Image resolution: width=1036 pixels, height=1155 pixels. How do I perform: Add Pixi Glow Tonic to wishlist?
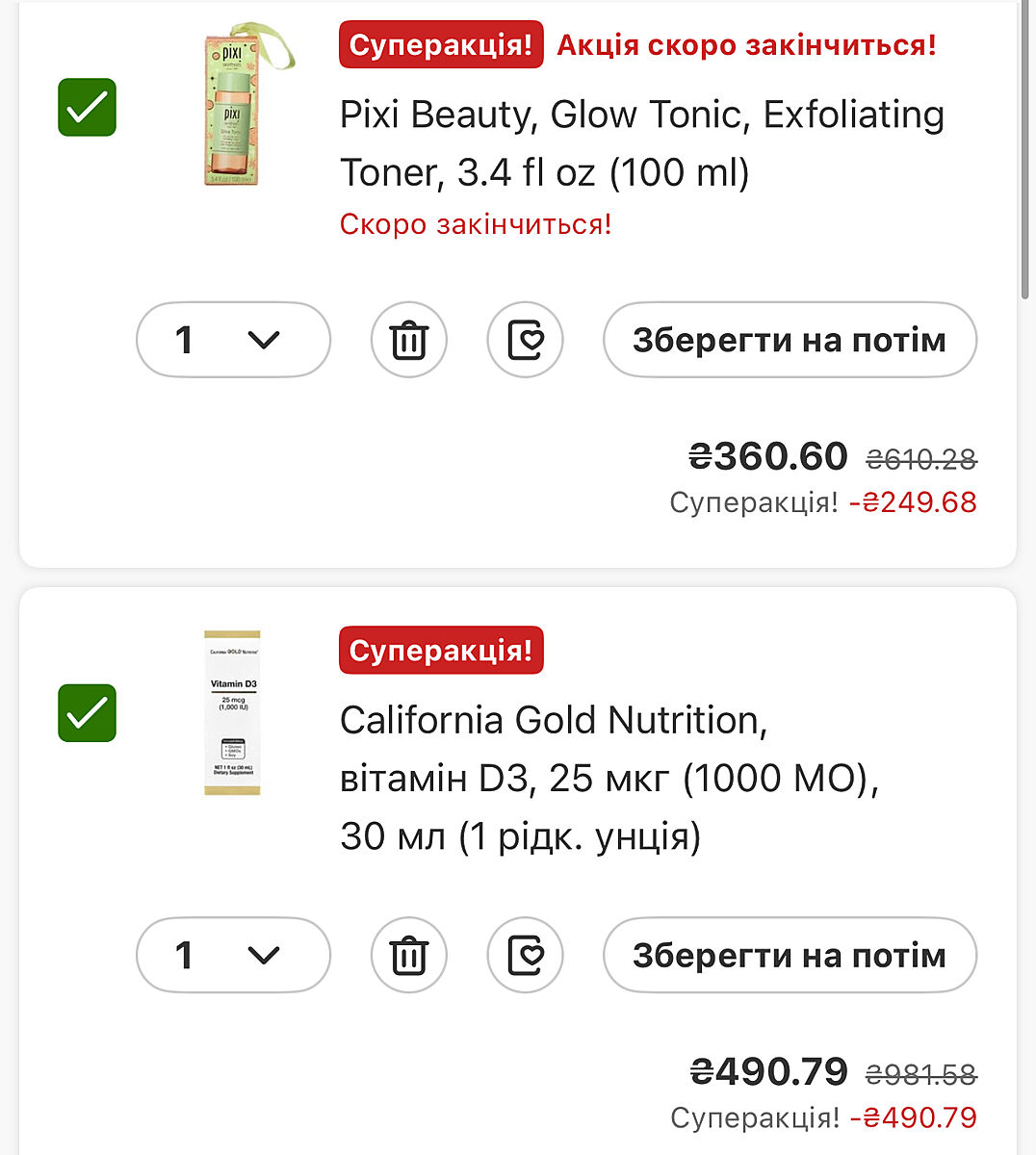[x=525, y=340]
